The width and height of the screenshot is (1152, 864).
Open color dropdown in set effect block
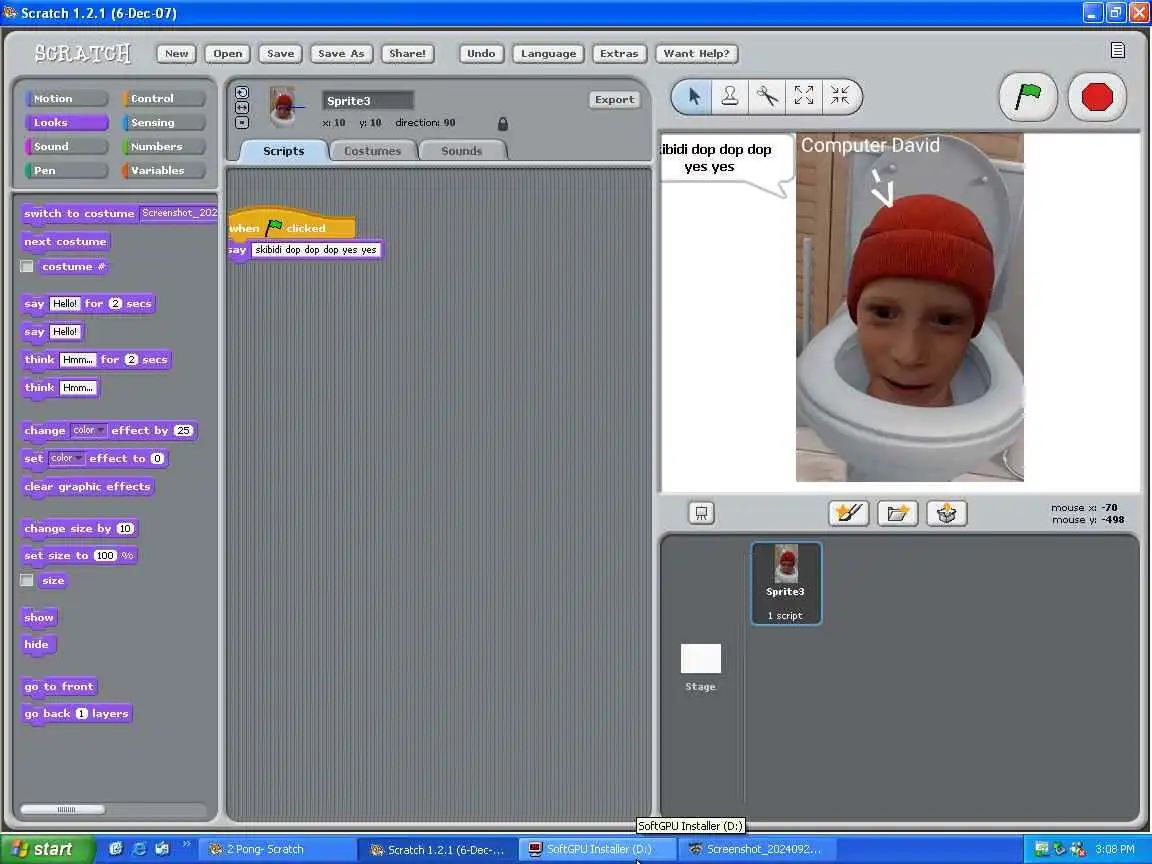coord(66,458)
